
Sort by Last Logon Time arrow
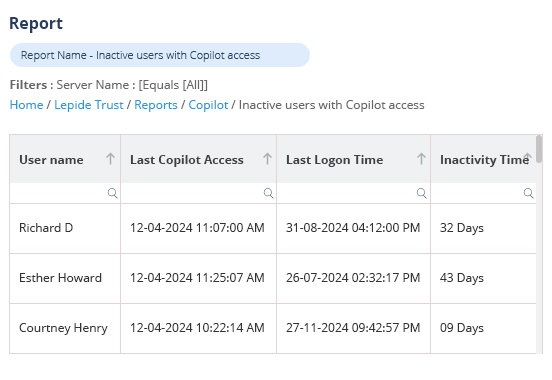point(421,159)
